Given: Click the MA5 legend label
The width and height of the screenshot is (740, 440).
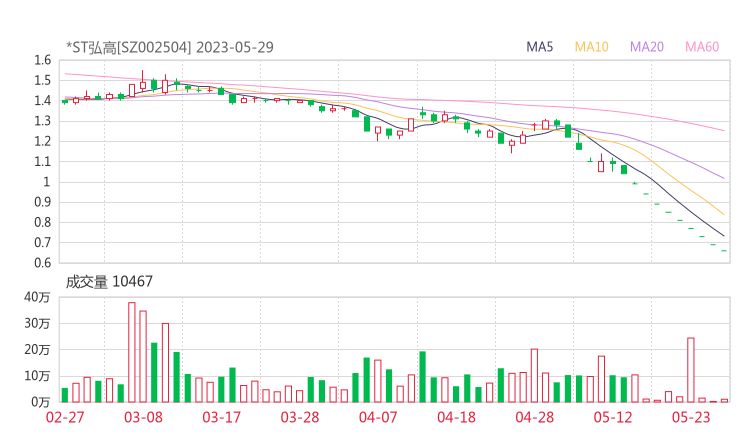Looking at the screenshot, I should click(x=539, y=47).
